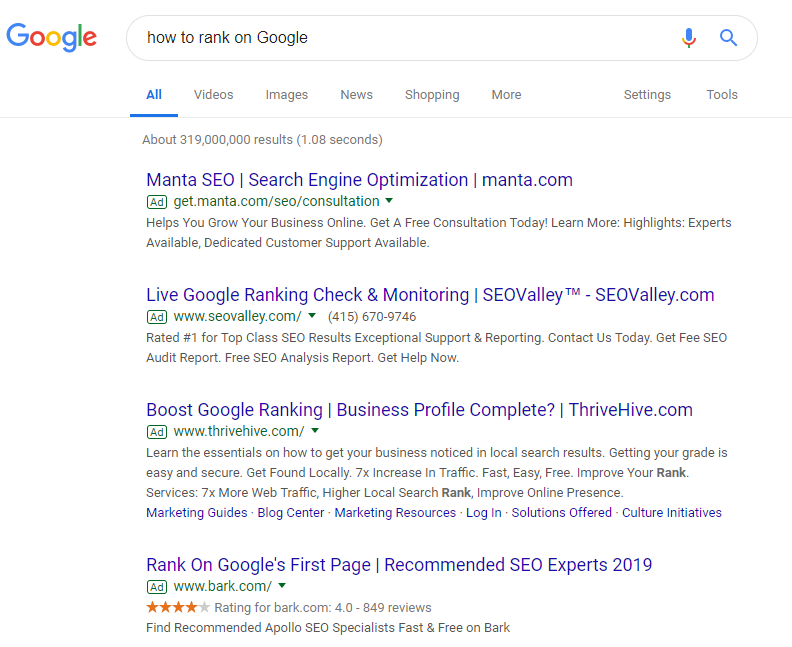Click the www.thrivehive.com/ URL
This screenshot has height=647, width=792.
coord(239,431)
